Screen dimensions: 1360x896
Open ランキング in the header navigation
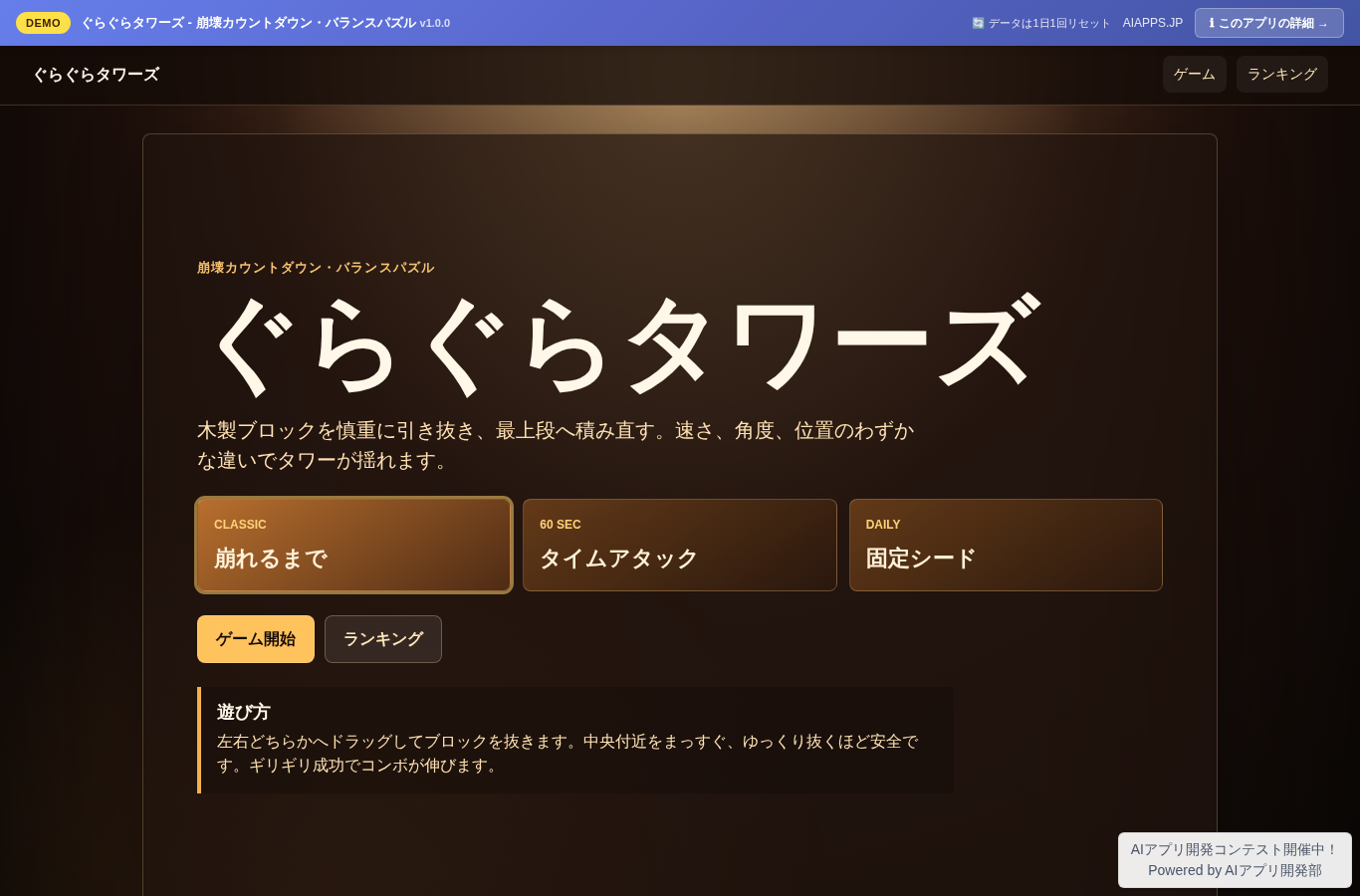(1282, 75)
